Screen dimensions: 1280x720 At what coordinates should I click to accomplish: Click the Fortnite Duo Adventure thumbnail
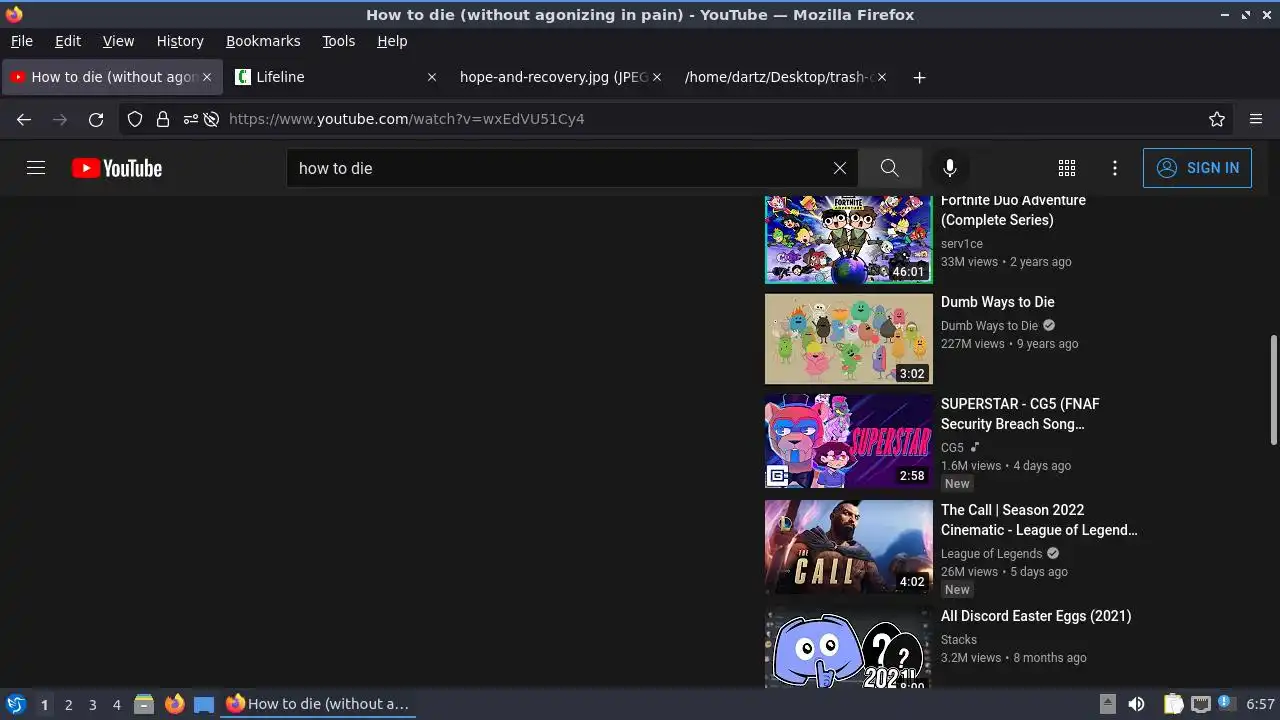point(849,240)
